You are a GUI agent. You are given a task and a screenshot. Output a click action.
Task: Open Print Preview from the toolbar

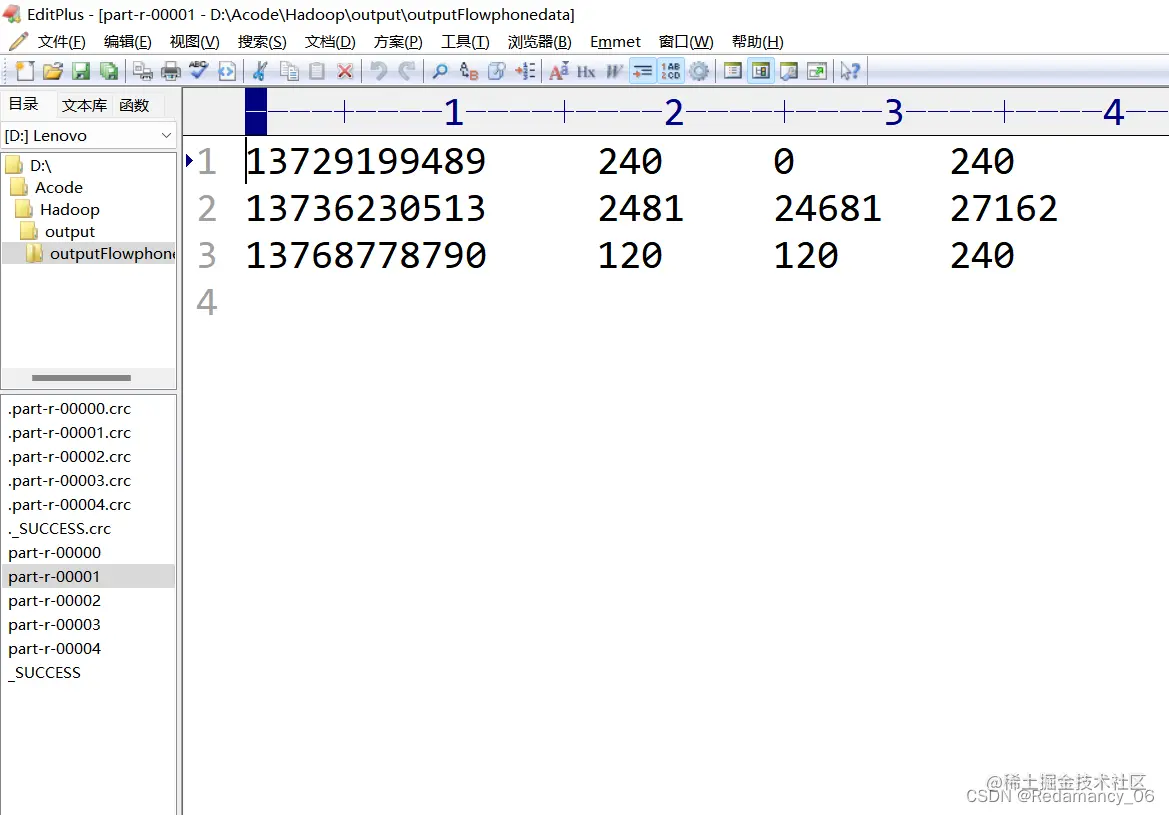point(142,72)
